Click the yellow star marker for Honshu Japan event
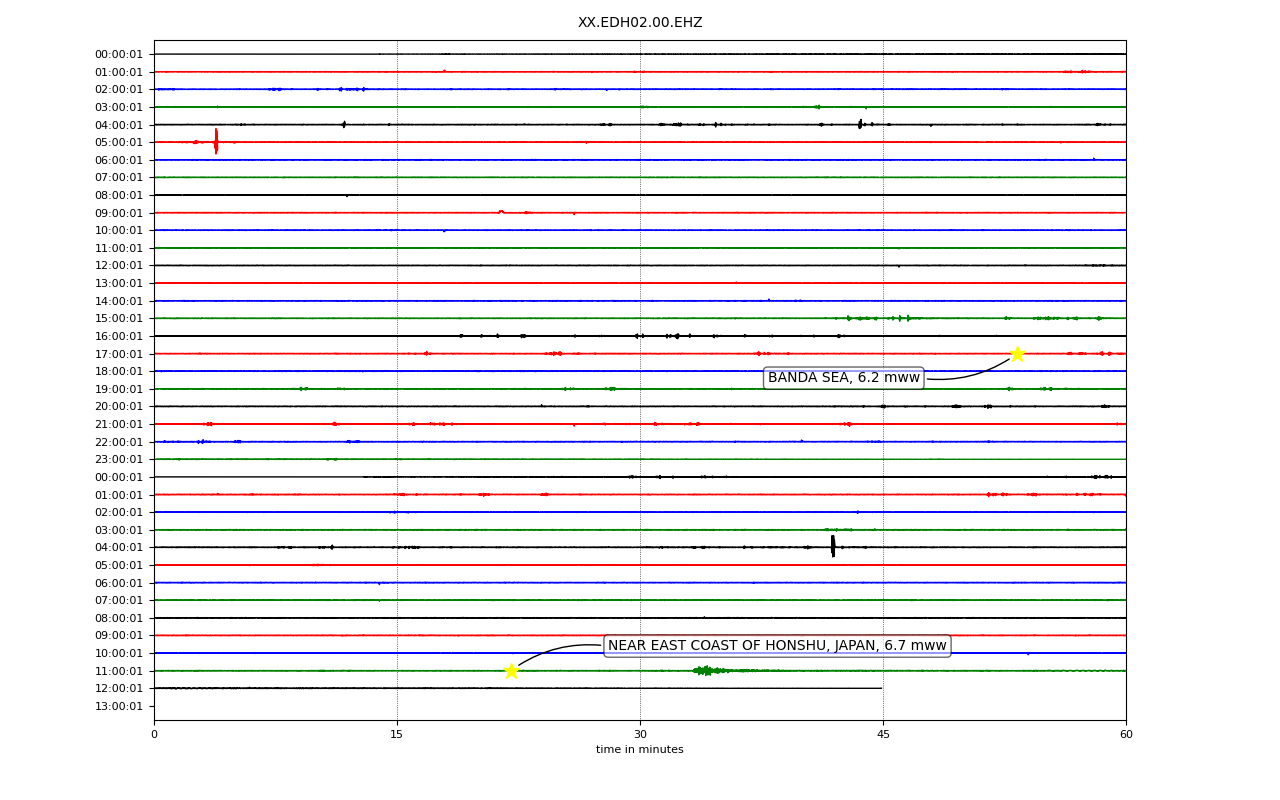Viewport: 1280px width, 800px height. [x=511, y=671]
